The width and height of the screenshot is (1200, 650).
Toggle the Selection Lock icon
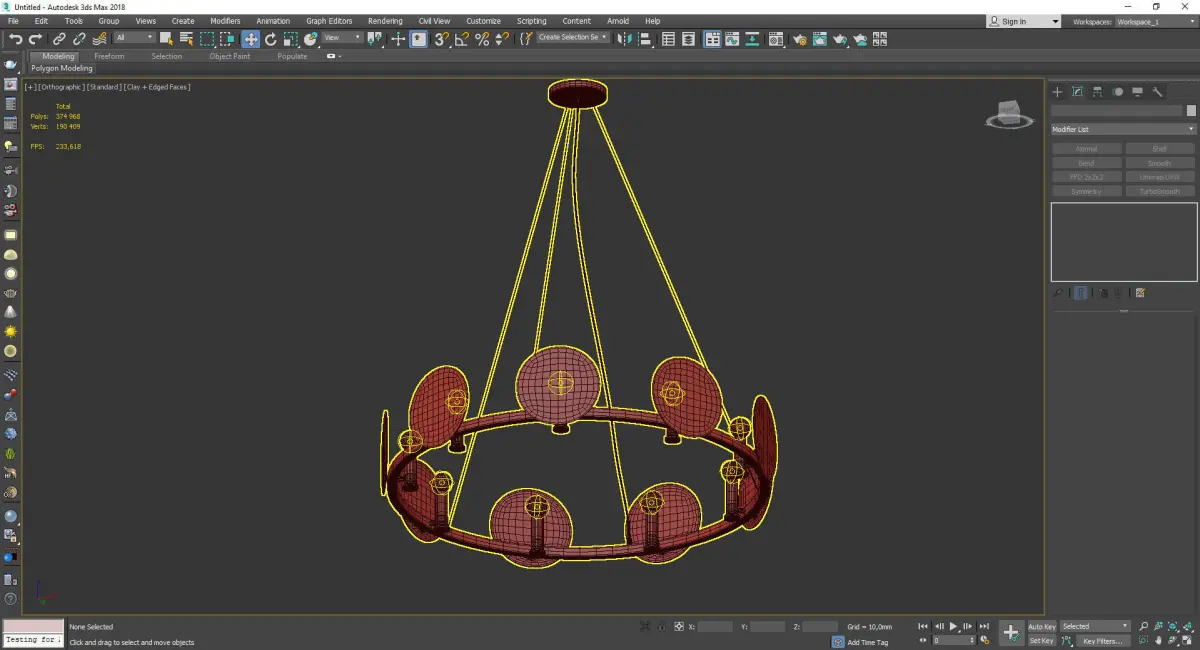point(662,626)
